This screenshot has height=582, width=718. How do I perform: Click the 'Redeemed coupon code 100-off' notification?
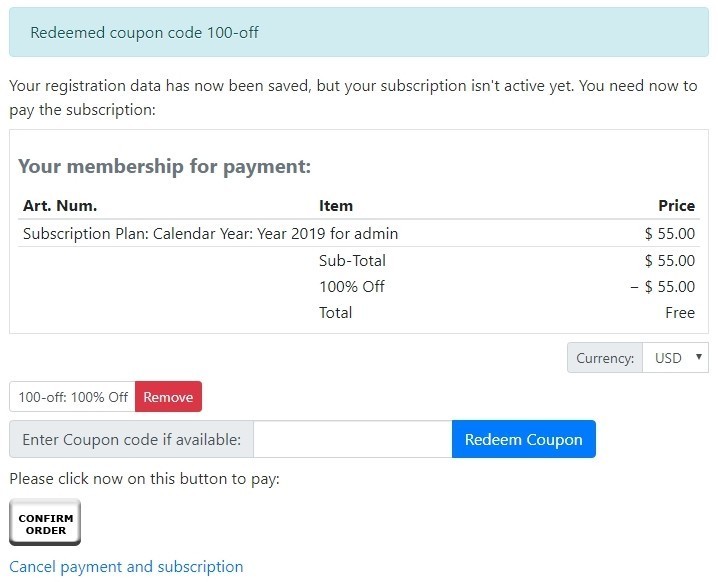[x=359, y=32]
